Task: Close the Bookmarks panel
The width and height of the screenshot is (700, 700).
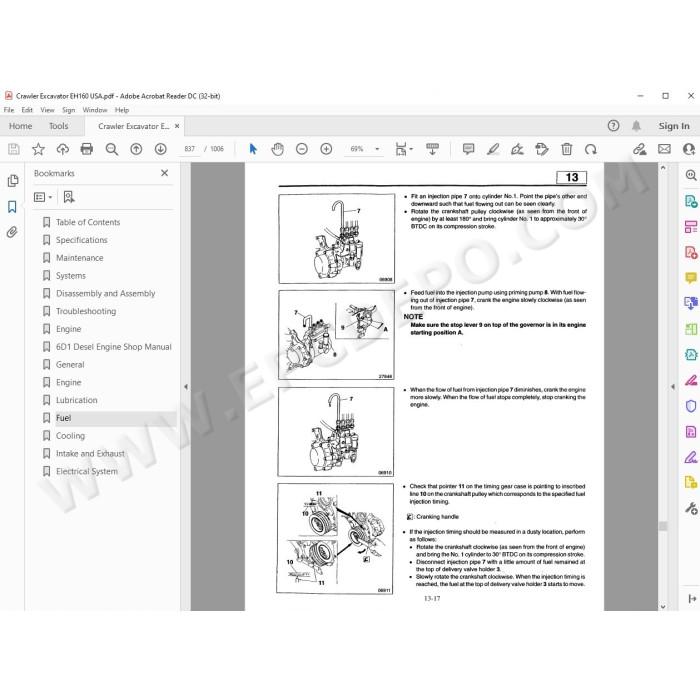Action: point(164,173)
